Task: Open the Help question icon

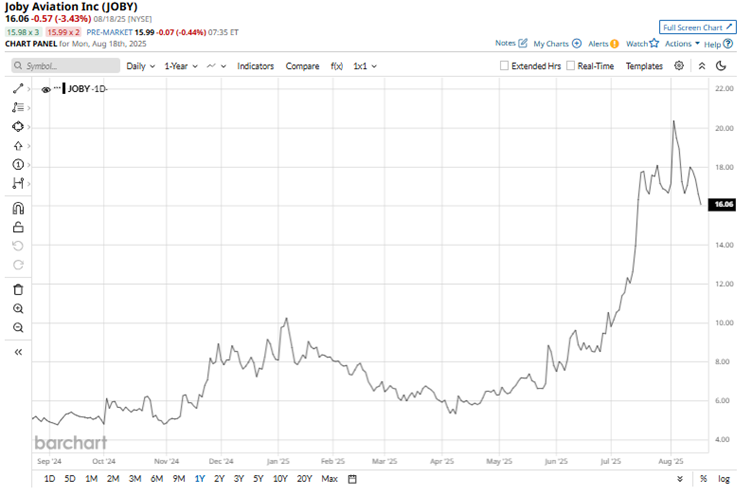Action: [x=728, y=44]
